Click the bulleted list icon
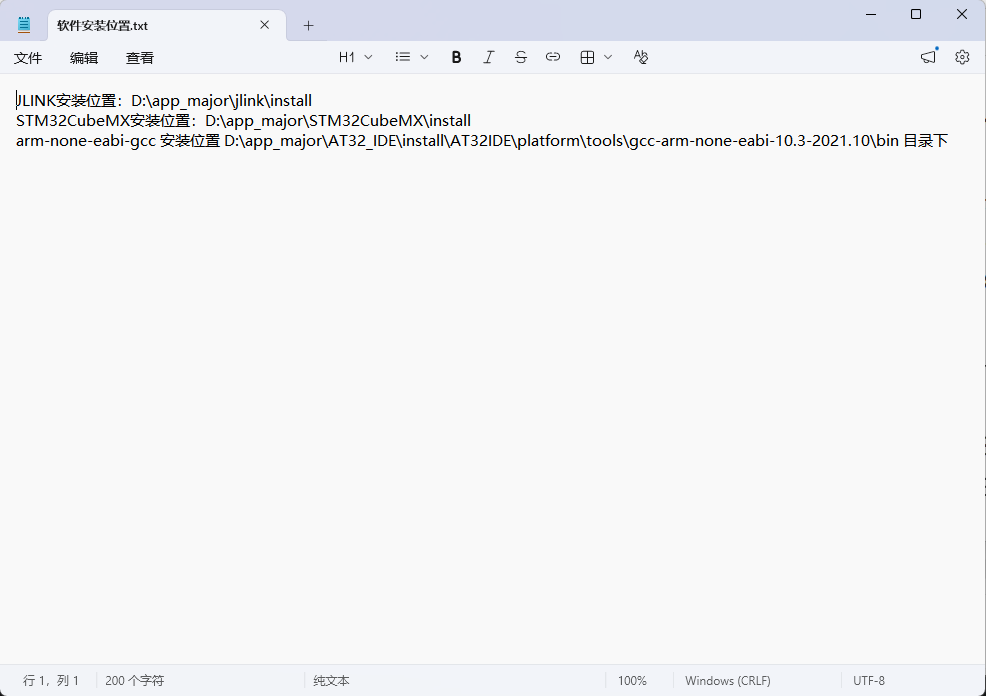The width and height of the screenshot is (986, 696). pyautogui.click(x=403, y=57)
